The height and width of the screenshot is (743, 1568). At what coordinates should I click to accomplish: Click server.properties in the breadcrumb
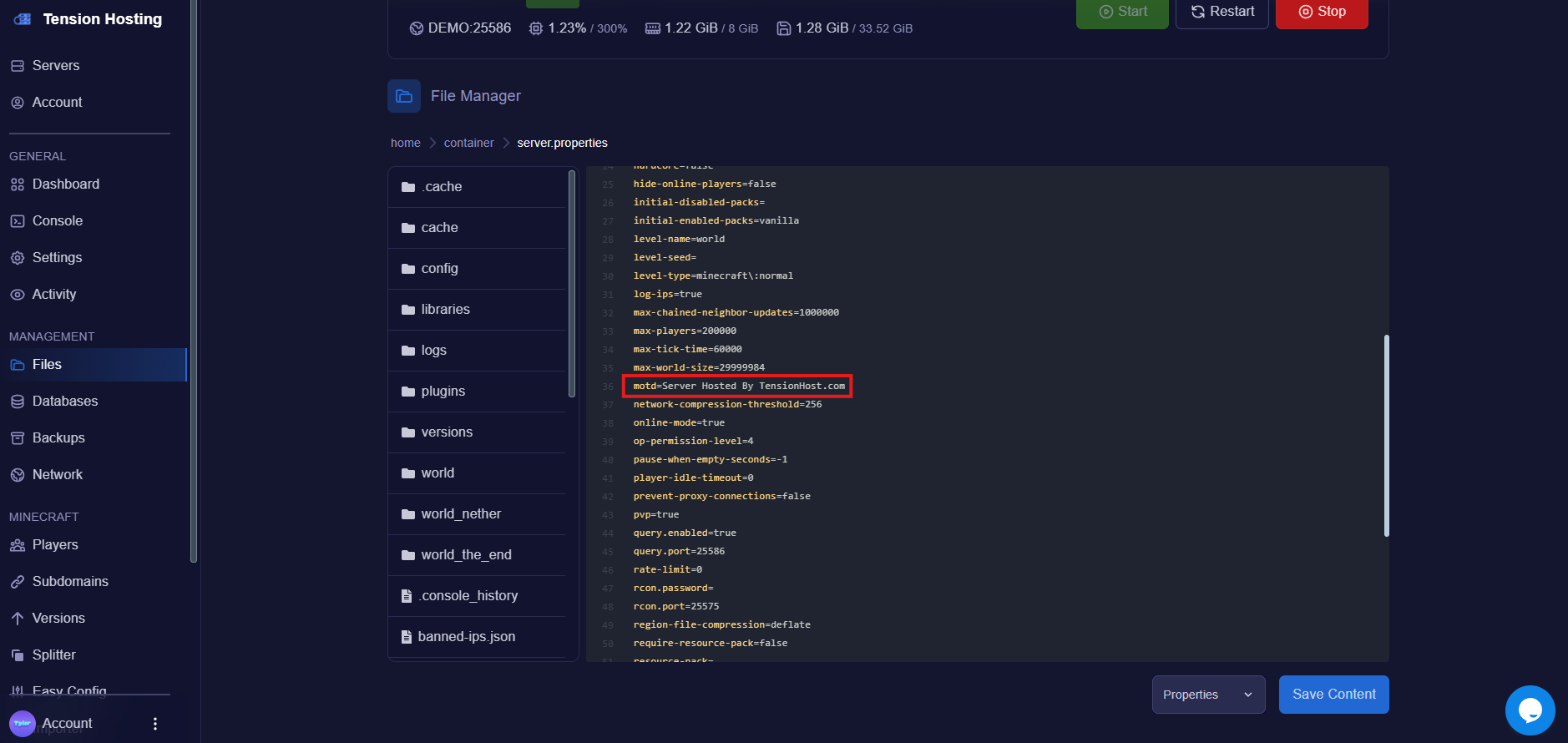coord(562,143)
